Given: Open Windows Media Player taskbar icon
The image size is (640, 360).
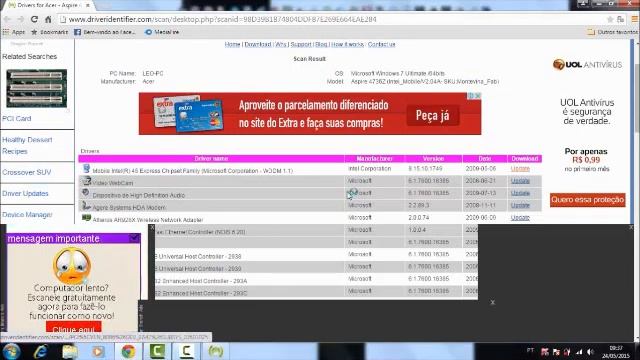Looking at the screenshot, I should 98,351.
